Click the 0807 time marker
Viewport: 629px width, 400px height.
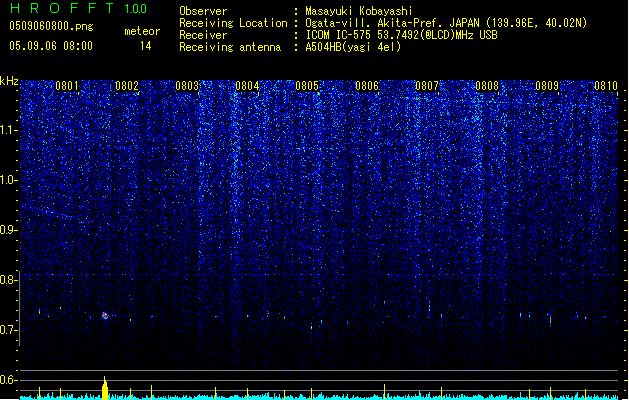(x=427, y=86)
